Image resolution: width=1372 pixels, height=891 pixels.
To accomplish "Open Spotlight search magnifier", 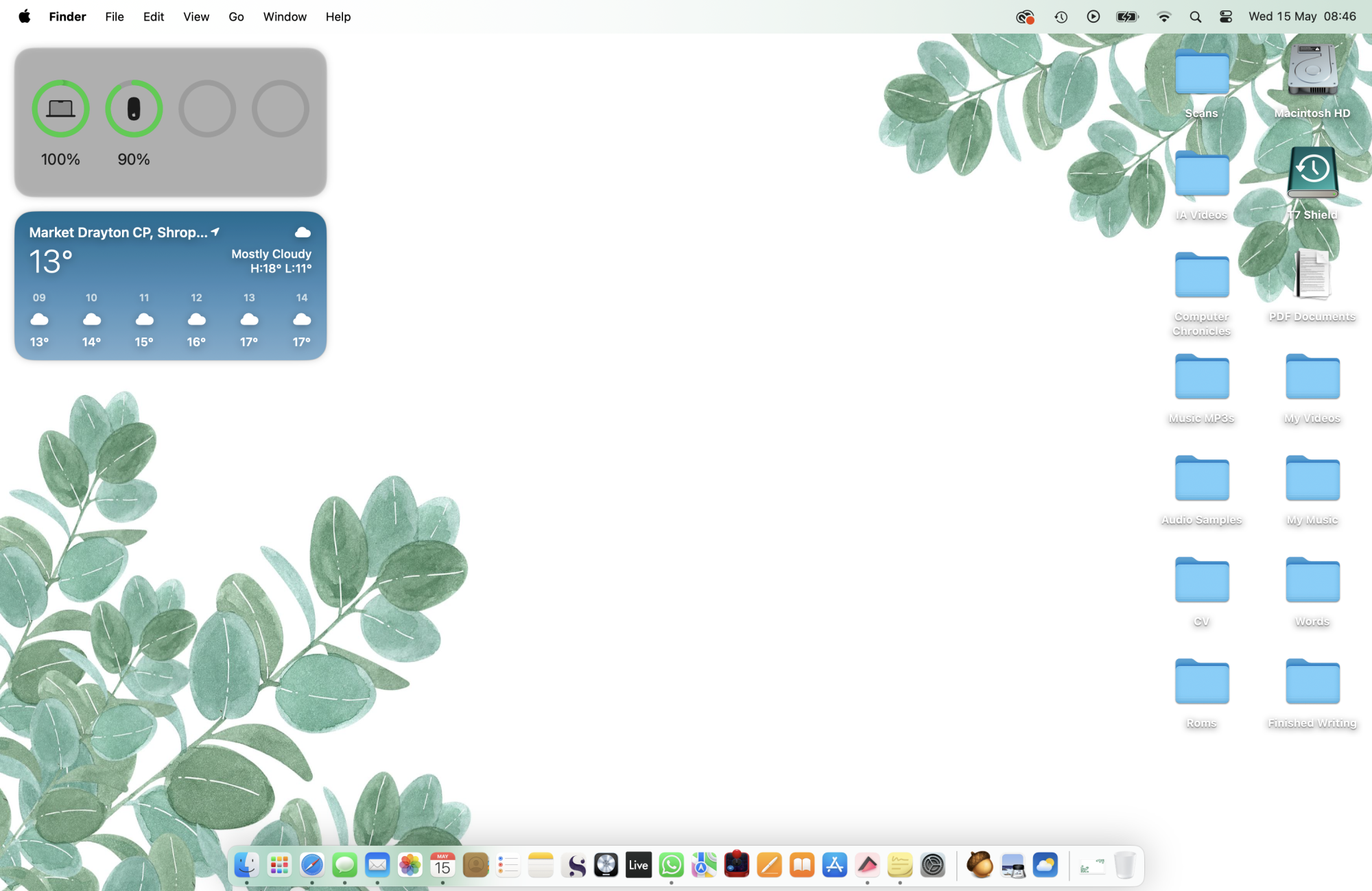I will click(1195, 16).
